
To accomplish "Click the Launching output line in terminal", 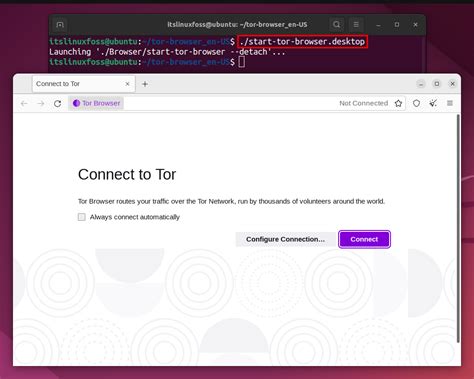I will (167, 52).
